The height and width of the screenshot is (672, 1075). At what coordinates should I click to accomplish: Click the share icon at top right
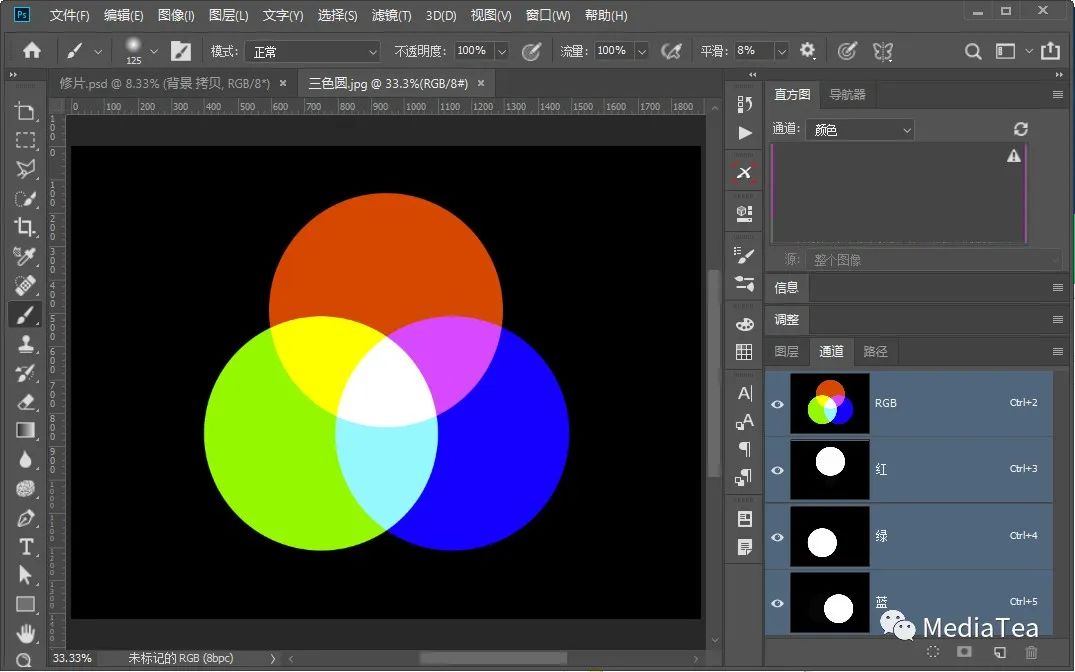pyautogui.click(x=1050, y=50)
